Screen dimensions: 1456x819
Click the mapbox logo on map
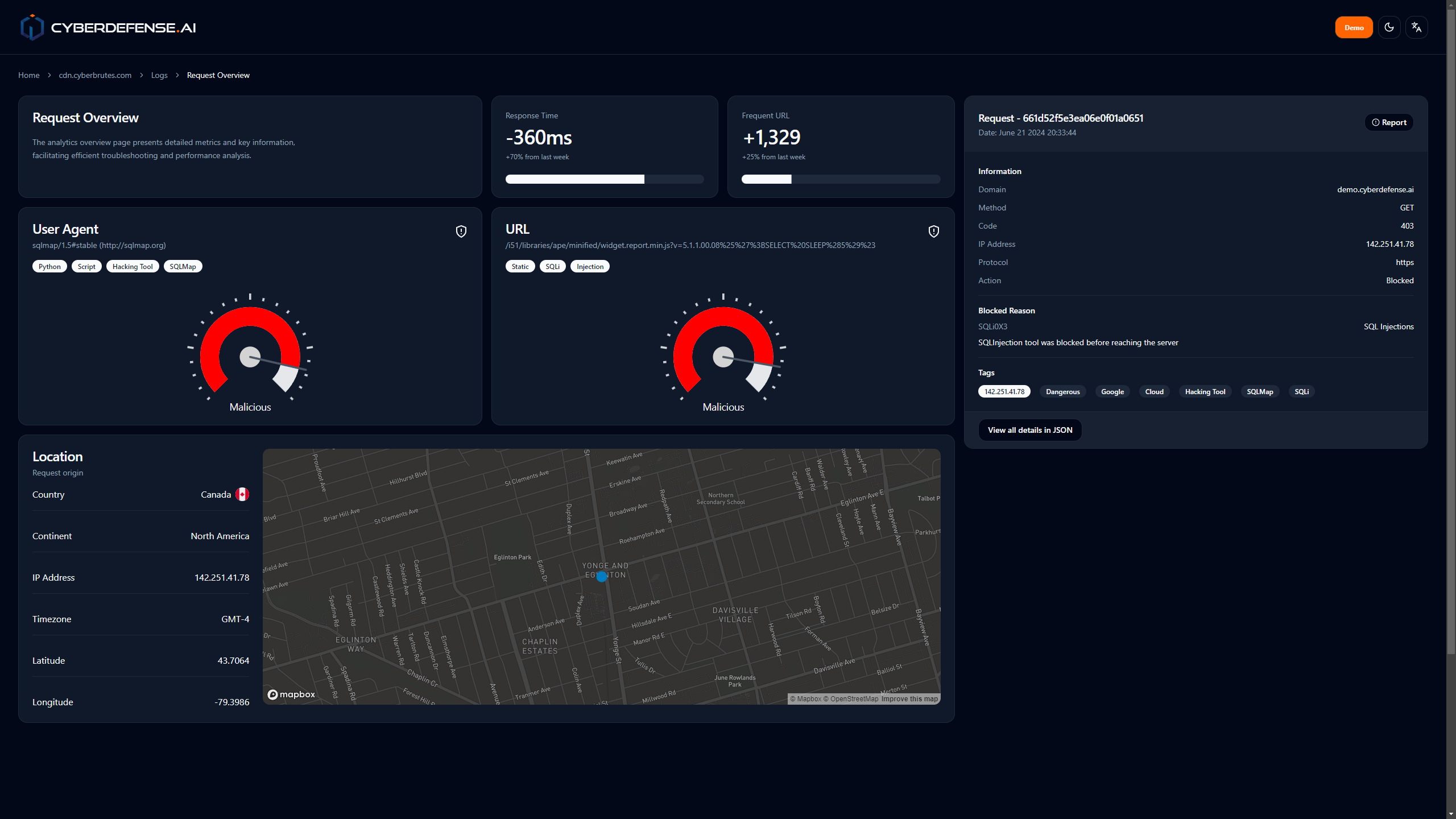pos(291,694)
